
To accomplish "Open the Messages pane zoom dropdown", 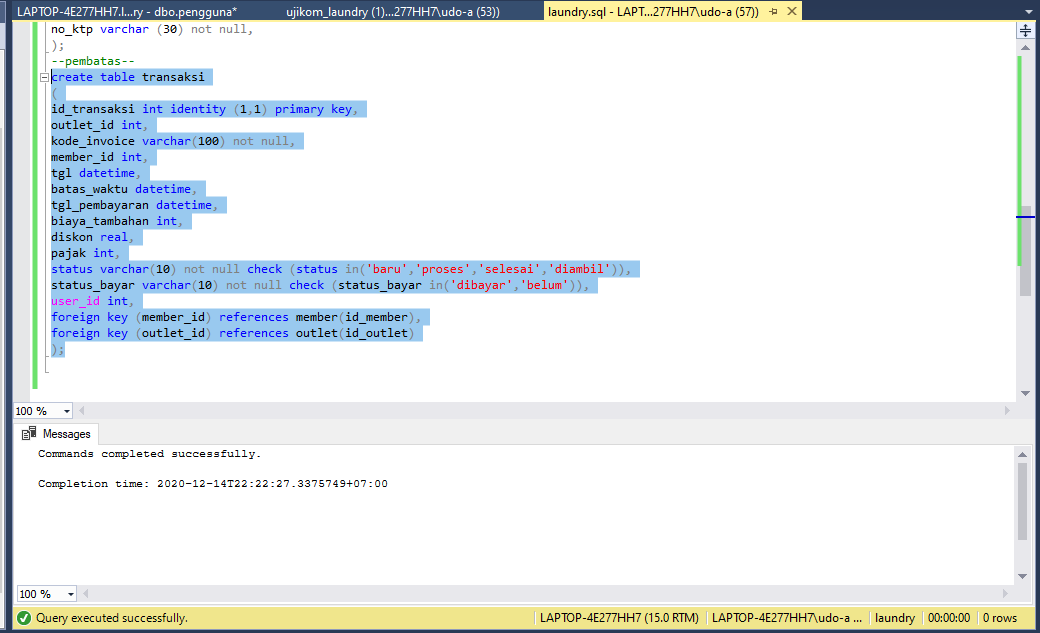I will click(70, 594).
